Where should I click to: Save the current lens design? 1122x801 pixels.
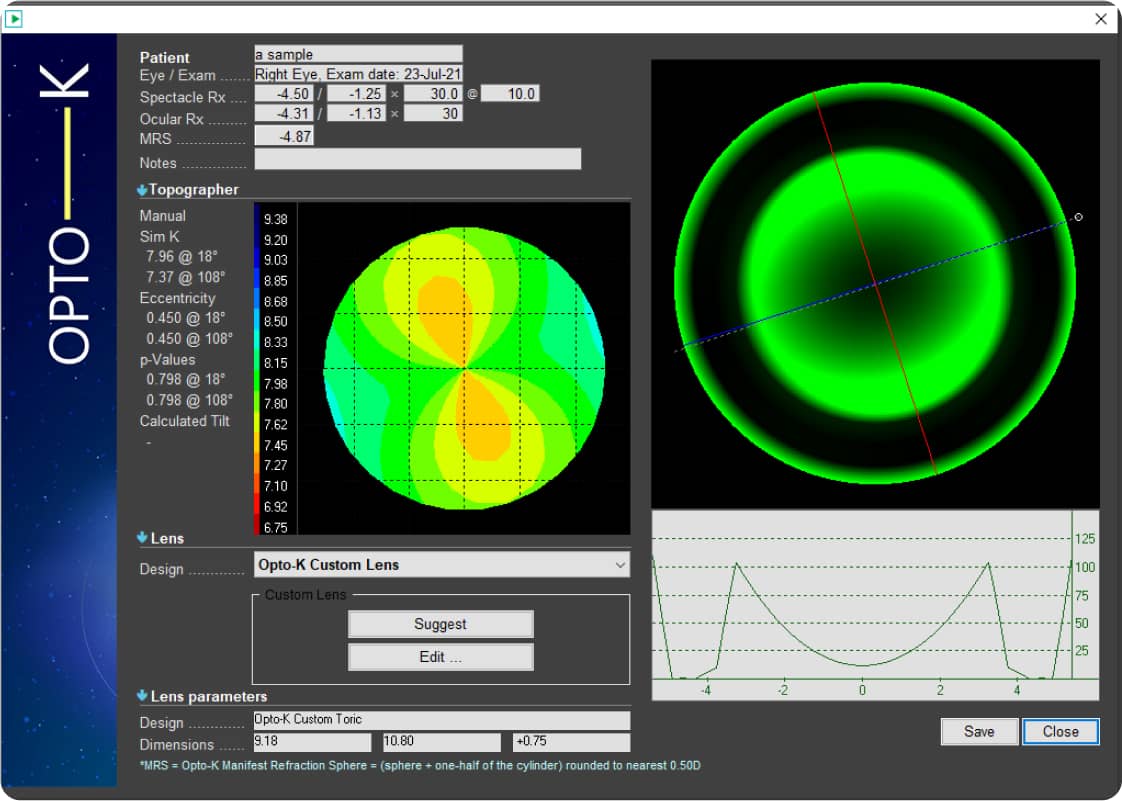pyautogui.click(x=979, y=731)
